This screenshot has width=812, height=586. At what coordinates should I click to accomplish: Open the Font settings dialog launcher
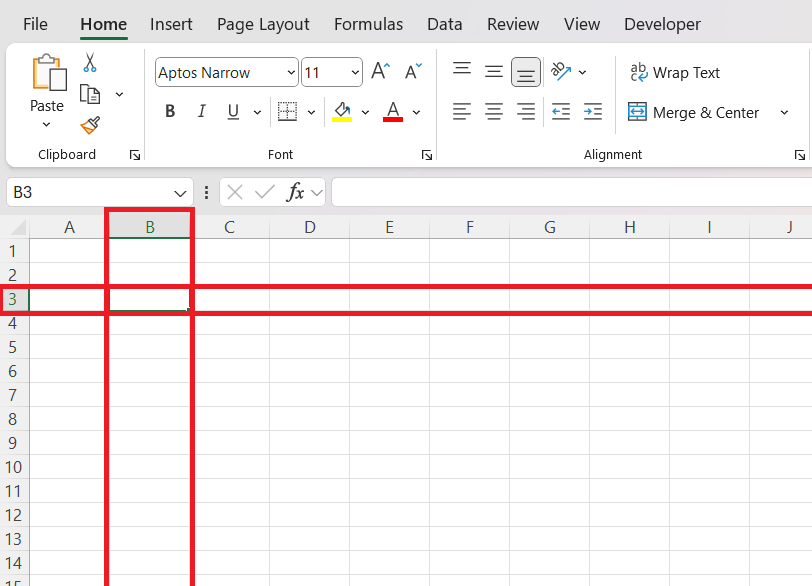click(x=427, y=155)
